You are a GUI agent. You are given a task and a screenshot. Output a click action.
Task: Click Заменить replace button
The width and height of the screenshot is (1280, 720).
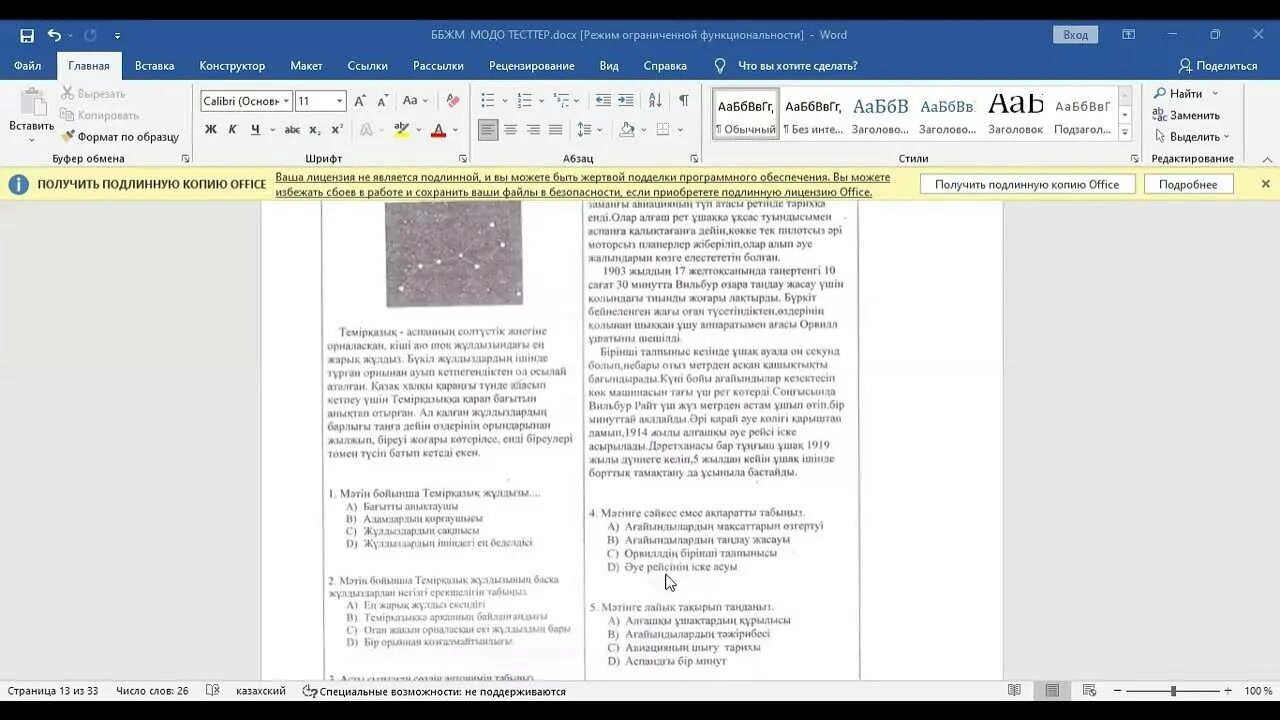click(1186, 115)
